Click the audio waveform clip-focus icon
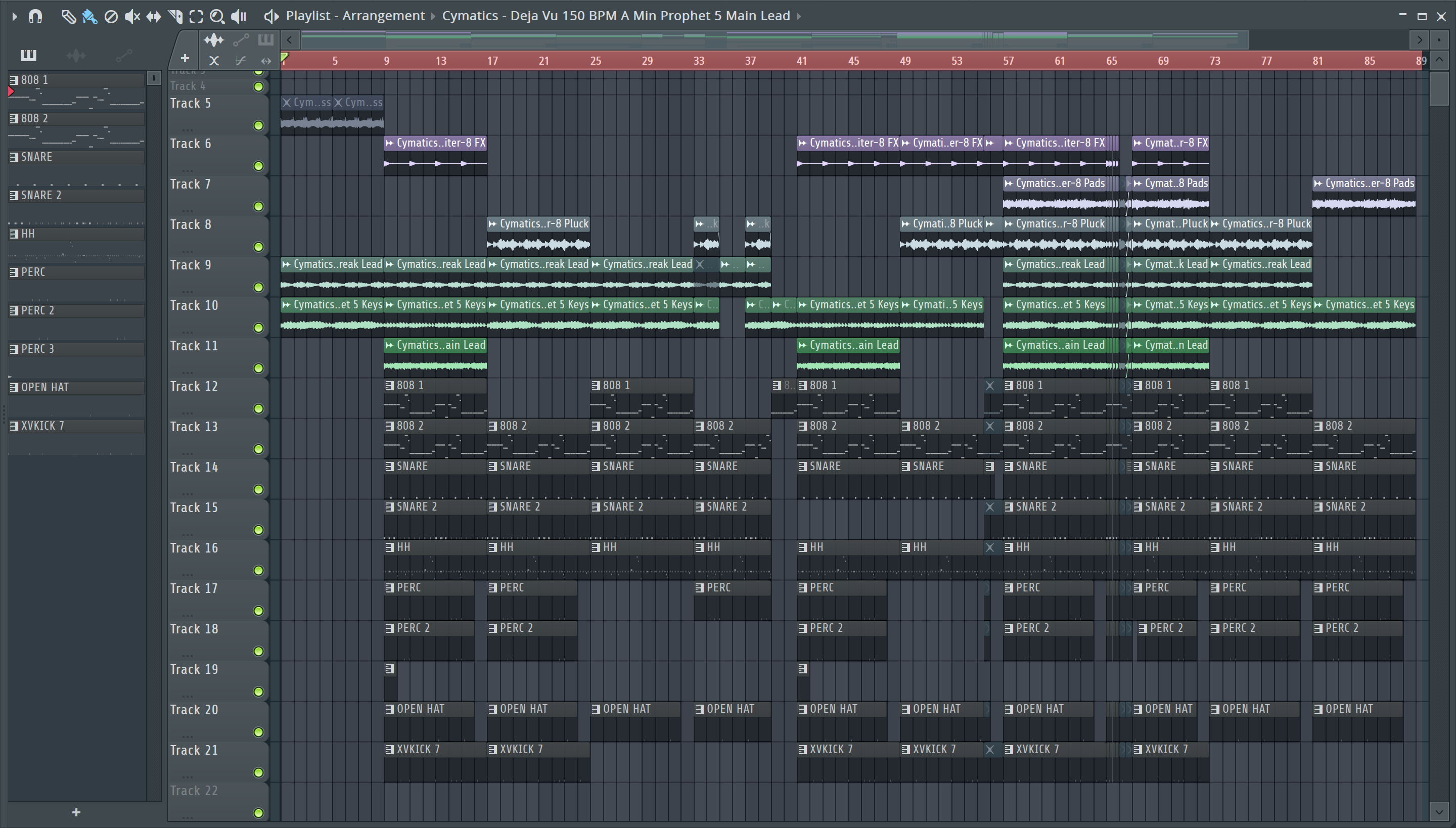Image resolution: width=1456 pixels, height=828 pixels. click(x=214, y=40)
